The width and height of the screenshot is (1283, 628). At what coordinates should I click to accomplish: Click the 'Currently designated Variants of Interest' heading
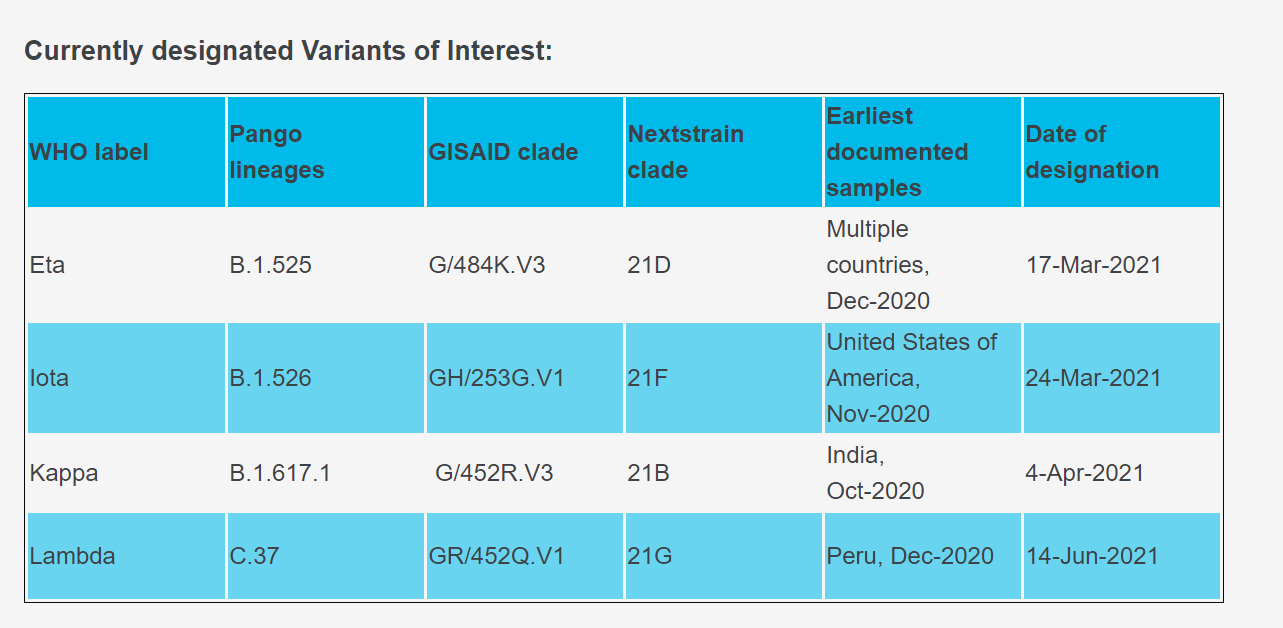coord(288,50)
